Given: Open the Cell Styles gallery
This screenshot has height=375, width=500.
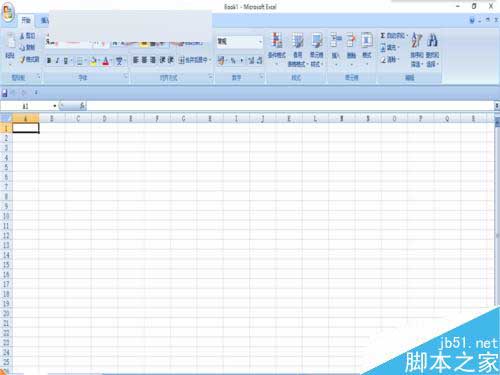Looking at the screenshot, I should (x=316, y=49).
